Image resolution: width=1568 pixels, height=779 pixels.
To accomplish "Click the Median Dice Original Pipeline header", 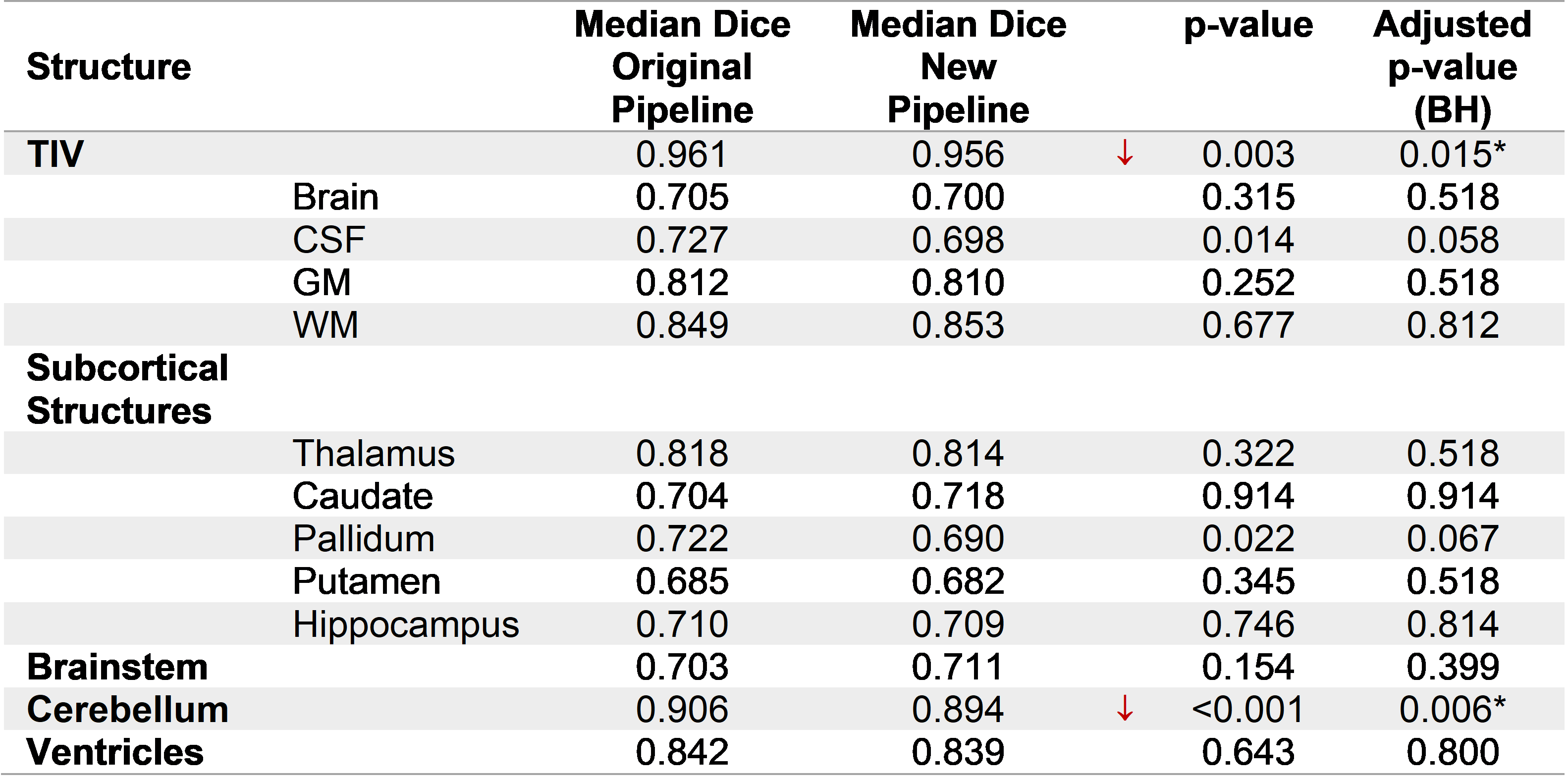I will pyautogui.click(x=682, y=66).
